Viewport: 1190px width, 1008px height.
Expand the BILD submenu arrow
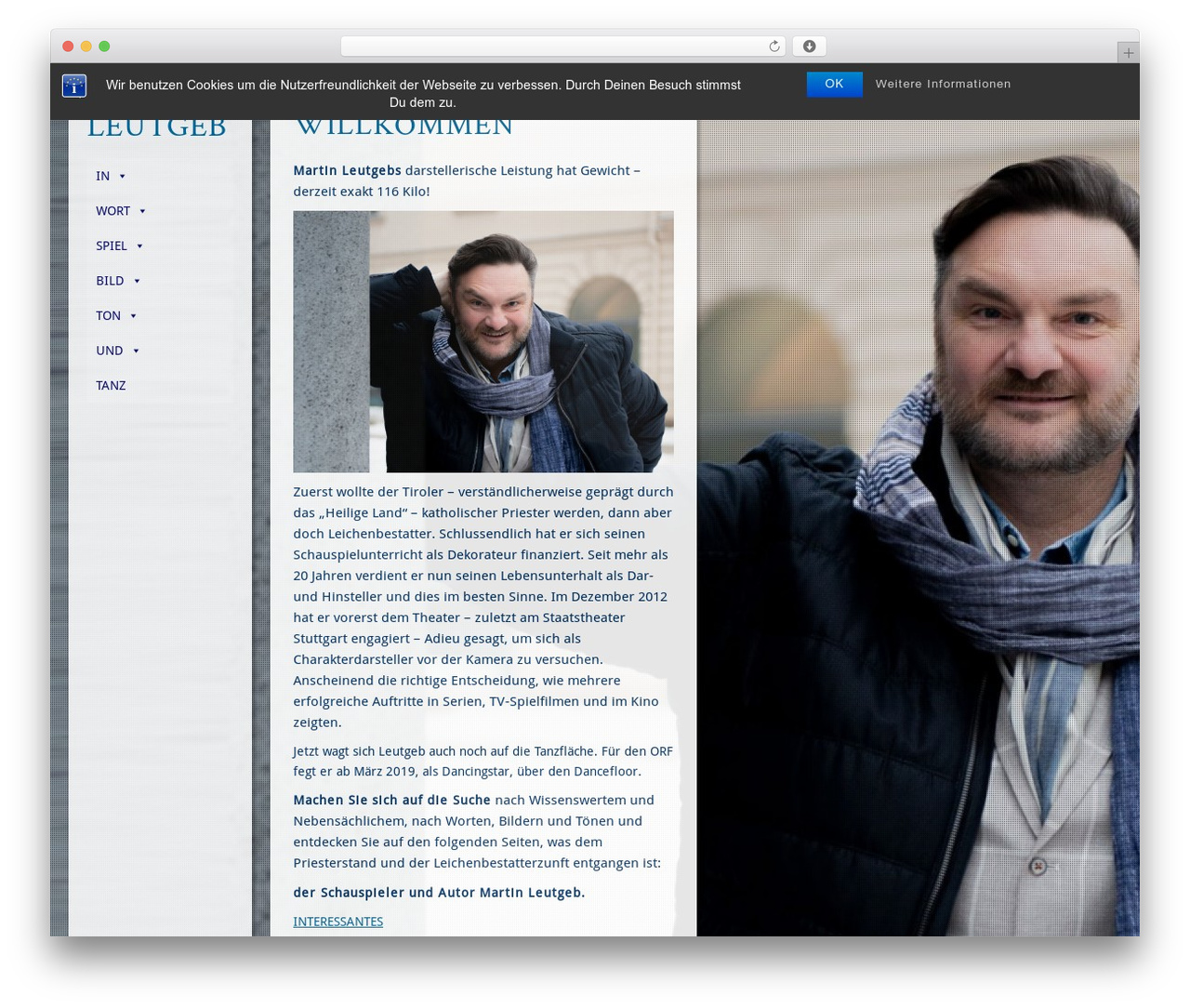click(x=137, y=282)
